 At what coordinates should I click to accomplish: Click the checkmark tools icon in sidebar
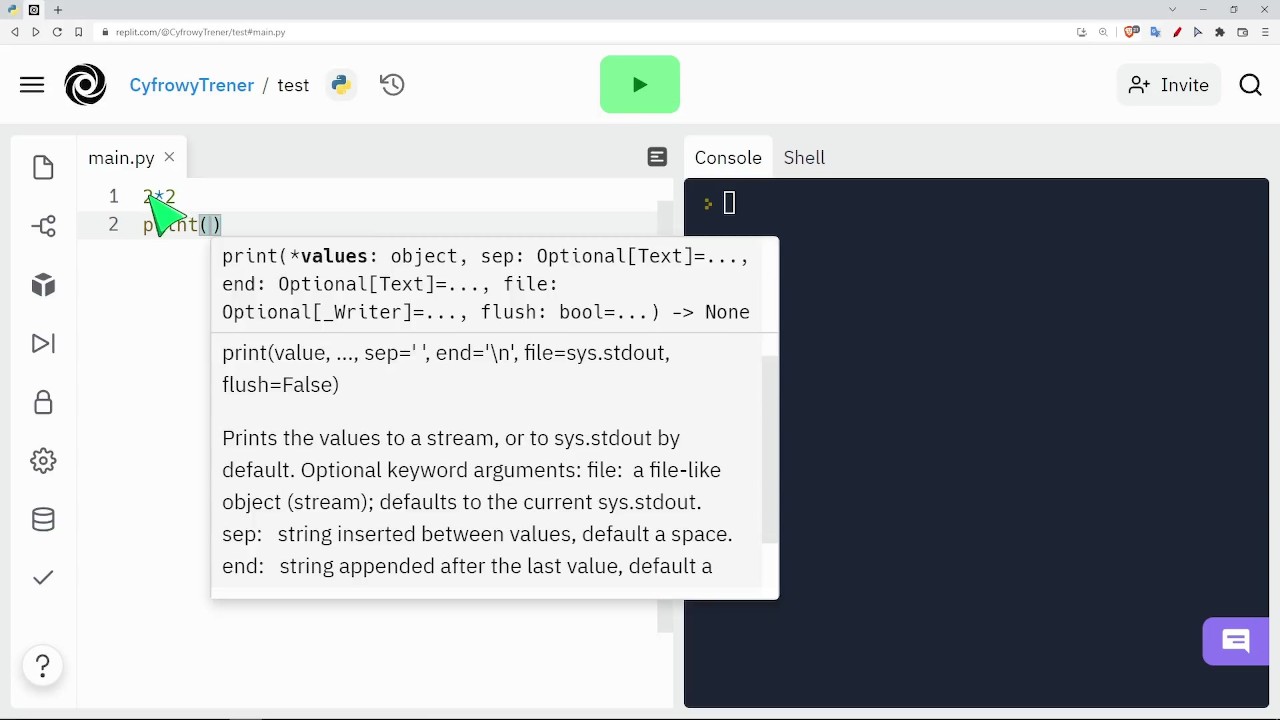coord(43,577)
